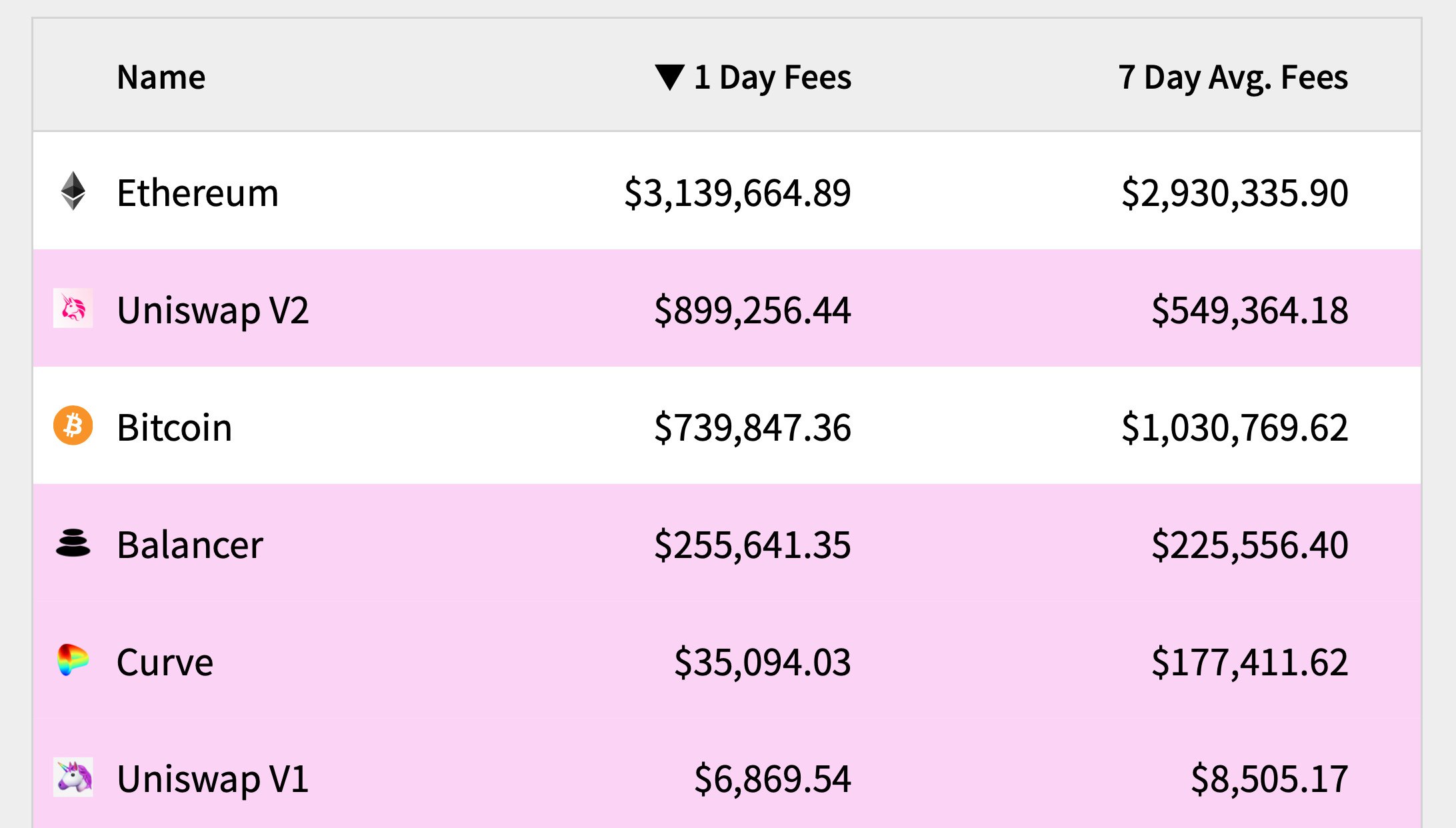Open the Ethereum row name
This screenshot has width=1456, height=828.
tap(197, 193)
